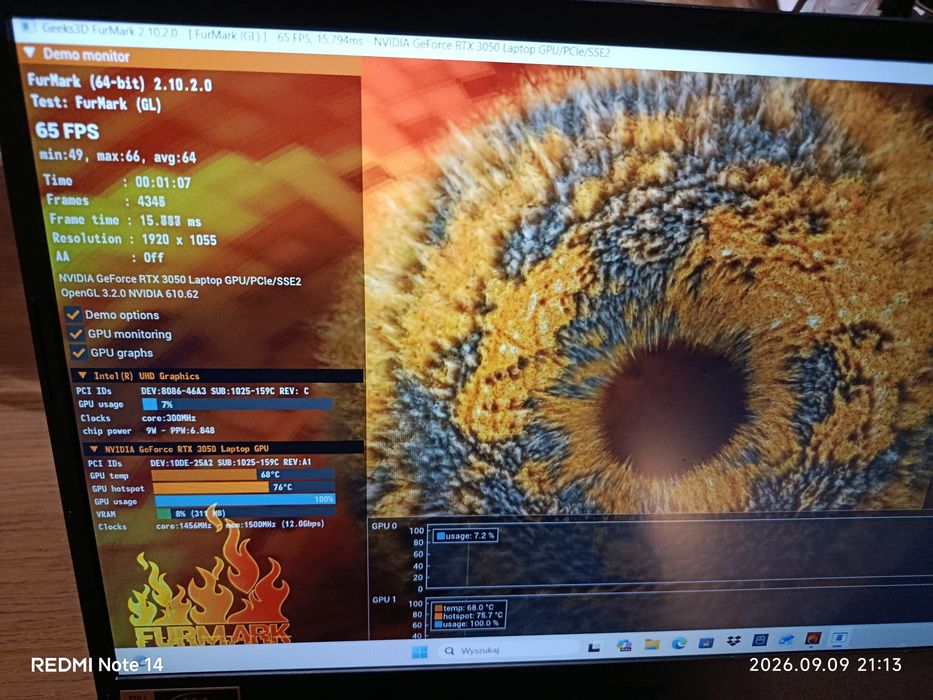Viewport: 933px width, 700px height.
Task: Click the Intel GPU usage 7% bar
Action: (x=237, y=404)
